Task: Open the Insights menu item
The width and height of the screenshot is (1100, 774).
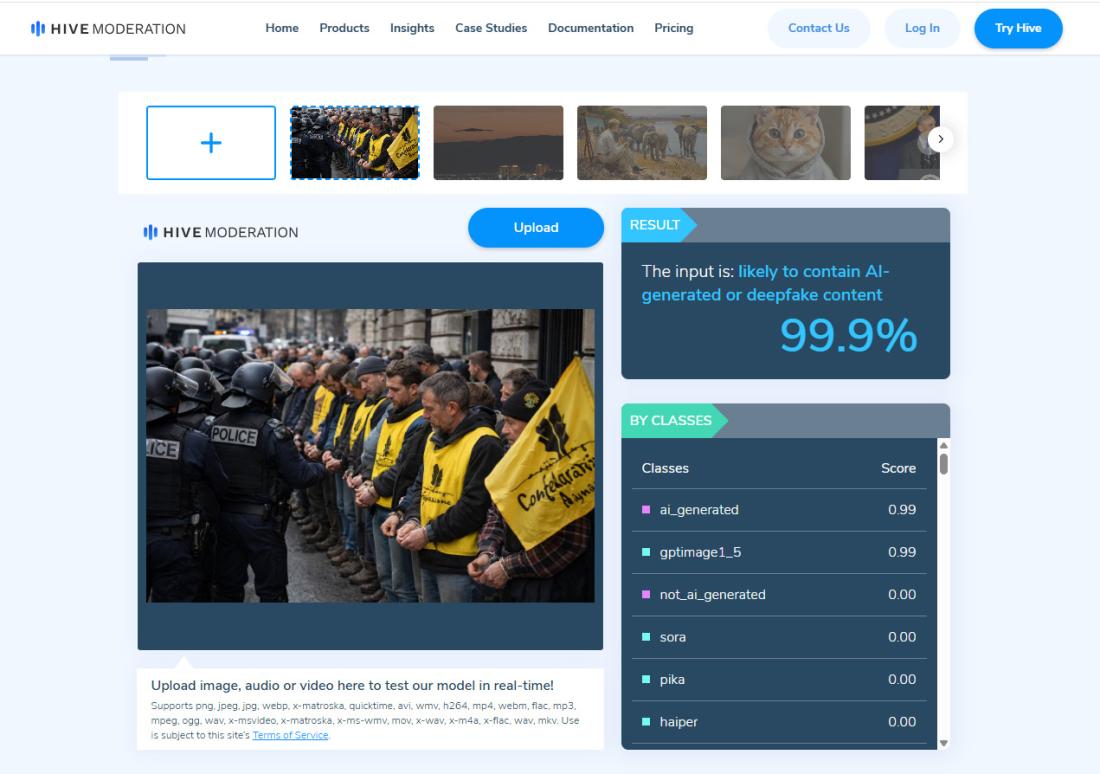Action: [412, 28]
